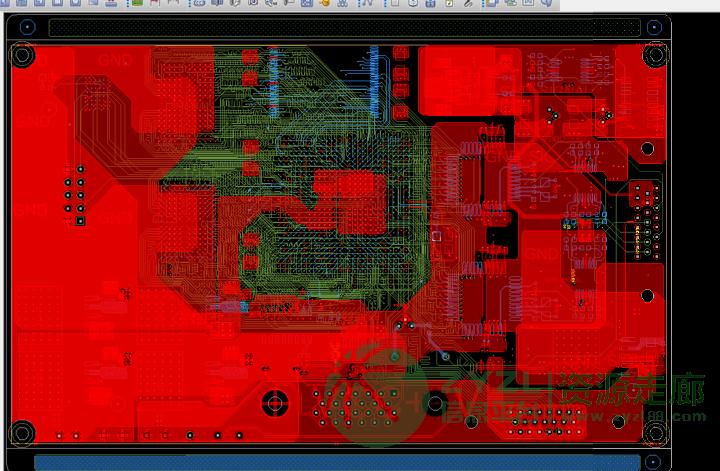Click the top-left corner fiducial mark
The width and height of the screenshot is (720, 471).
(27, 27)
